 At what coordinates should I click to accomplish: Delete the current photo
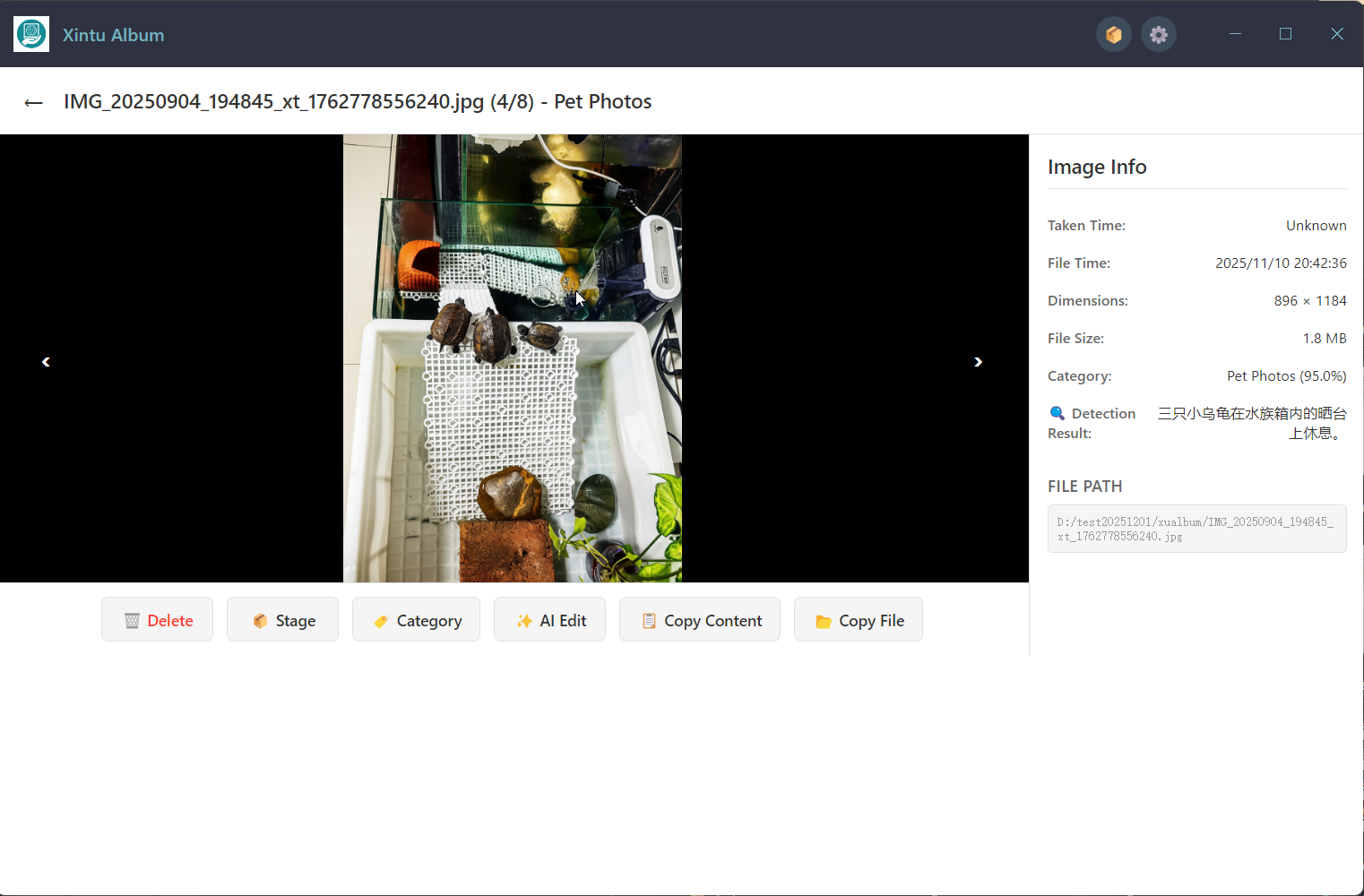coord(157,620)
